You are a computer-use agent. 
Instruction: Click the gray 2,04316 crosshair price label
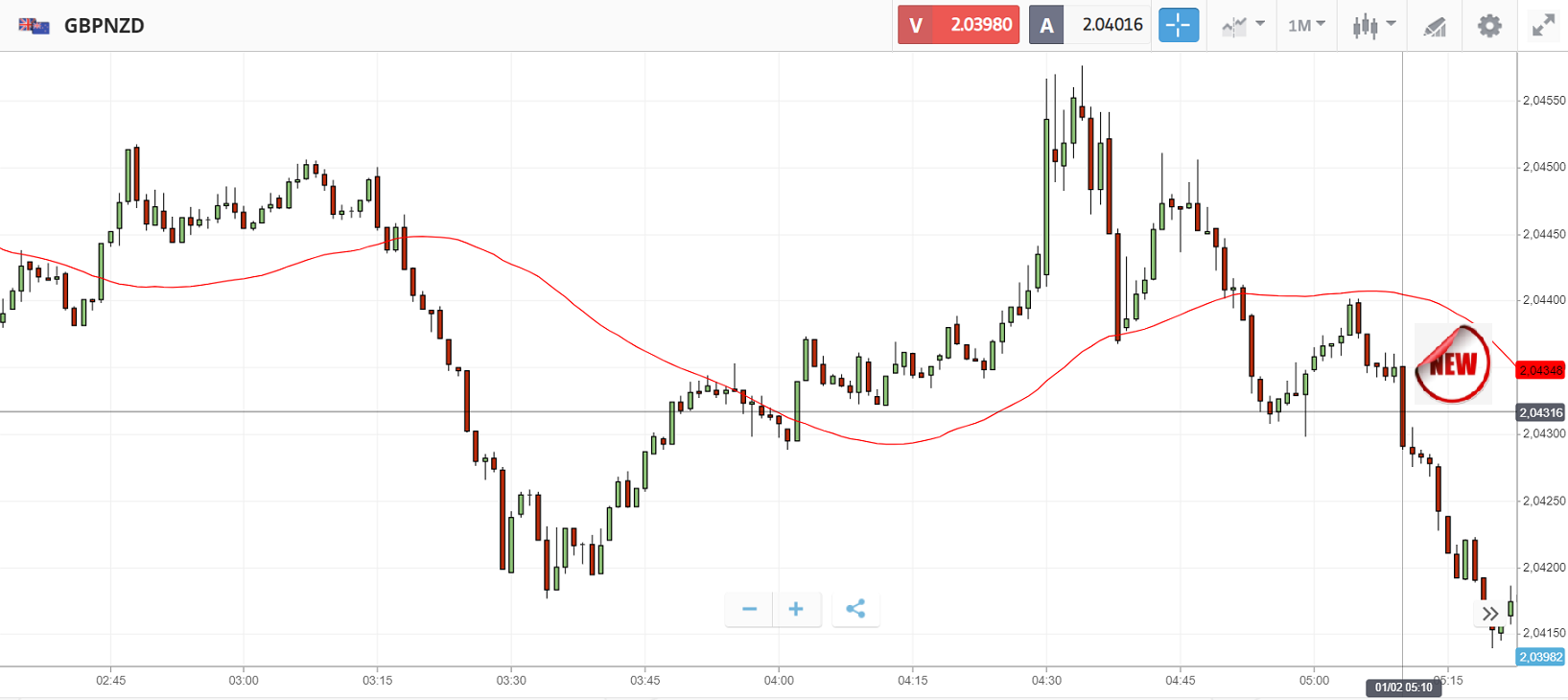1540,412
